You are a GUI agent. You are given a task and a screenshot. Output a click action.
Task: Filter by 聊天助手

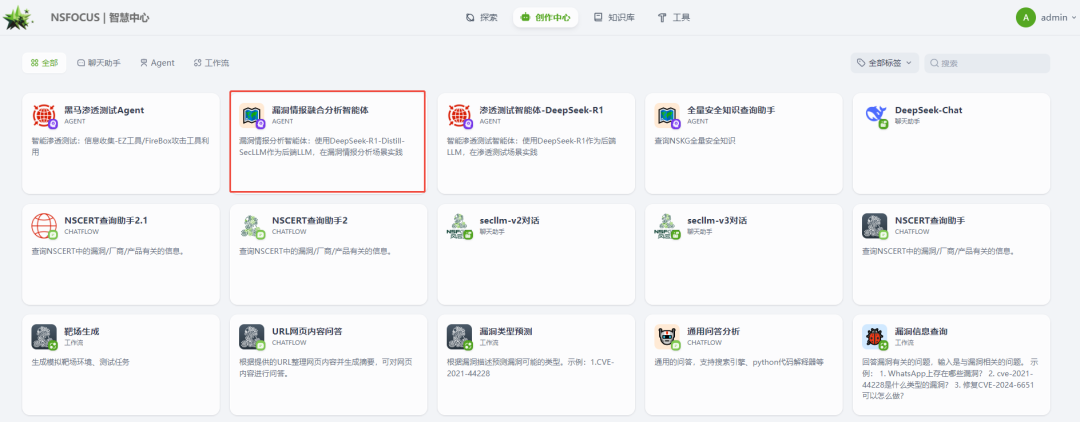(98, 63)
